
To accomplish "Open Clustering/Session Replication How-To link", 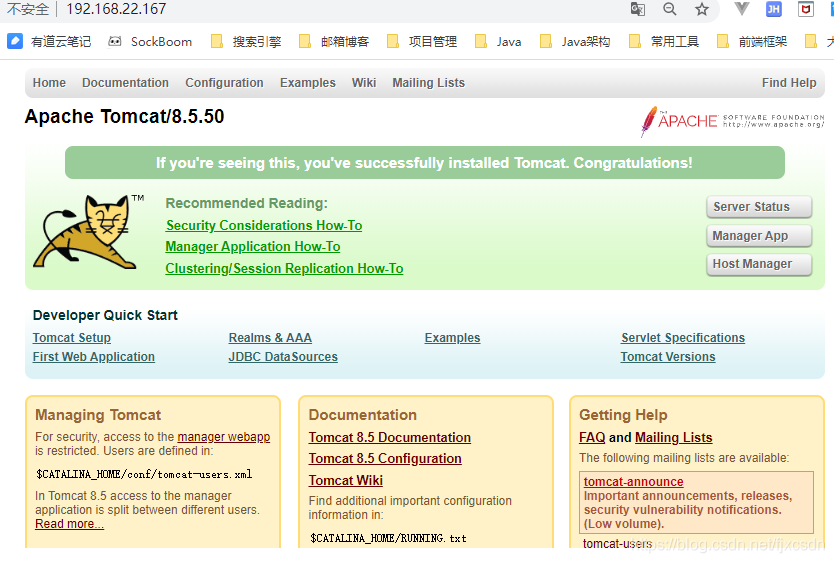I will pos(284,269).
